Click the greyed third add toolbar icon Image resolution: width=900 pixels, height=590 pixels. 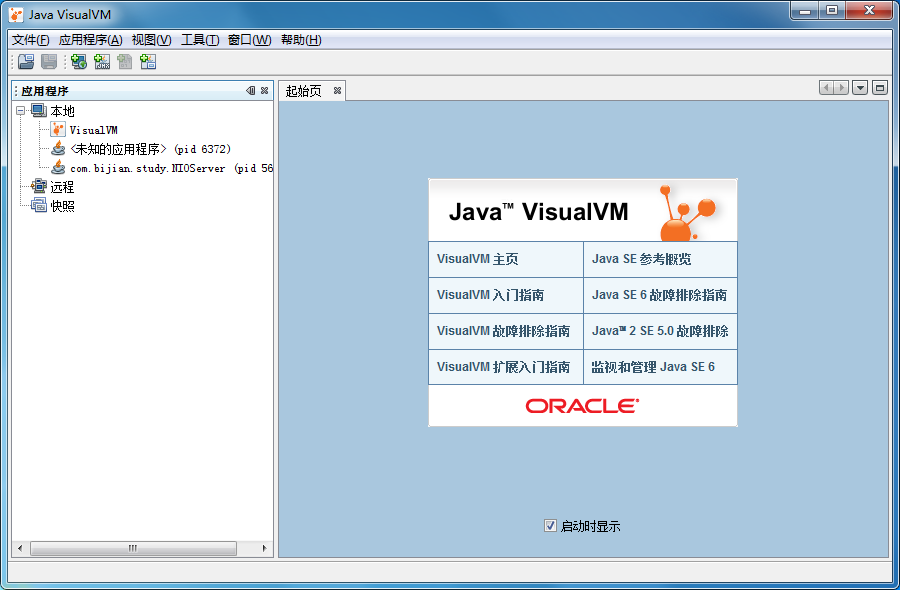pos(125,61)
